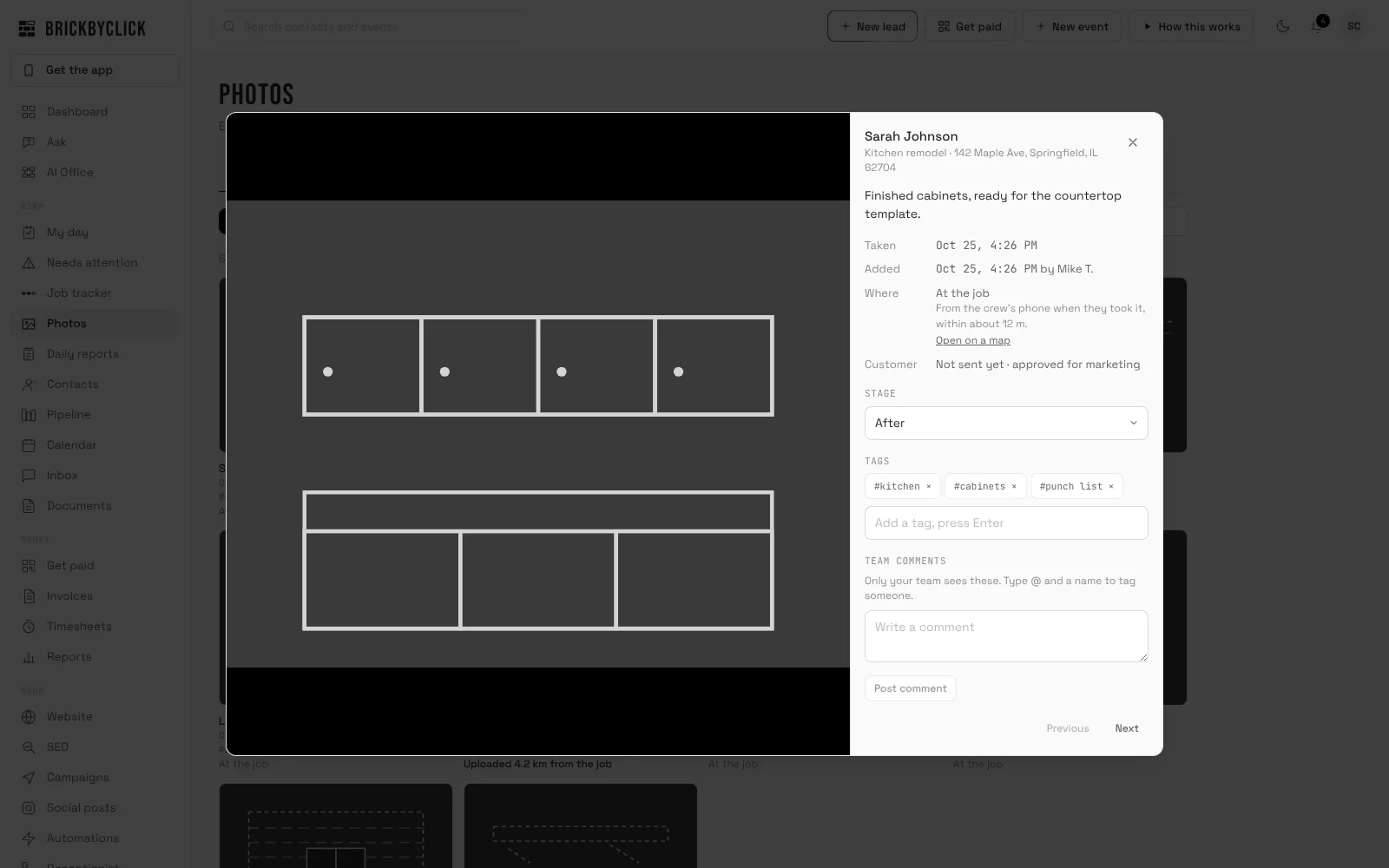Click the Daily reports icon

(29, 354)
